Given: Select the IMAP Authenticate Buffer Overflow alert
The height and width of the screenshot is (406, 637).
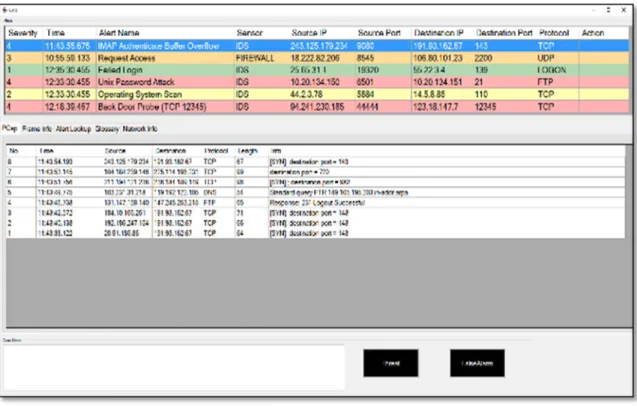Looking at the screenshot, I should pyautogui.click(x=317, y=46).
